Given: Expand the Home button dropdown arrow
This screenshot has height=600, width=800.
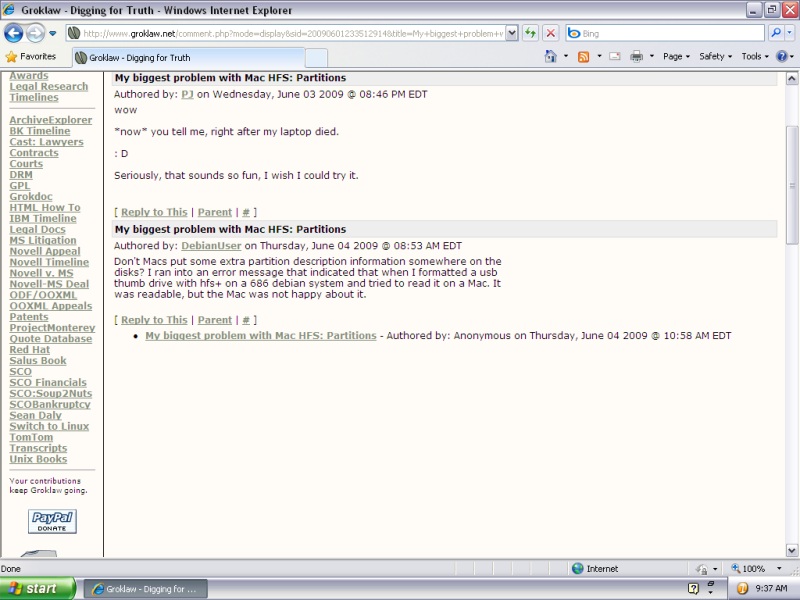Looking at the screenshot, I should pyautogui.click(x=566, y=56).
